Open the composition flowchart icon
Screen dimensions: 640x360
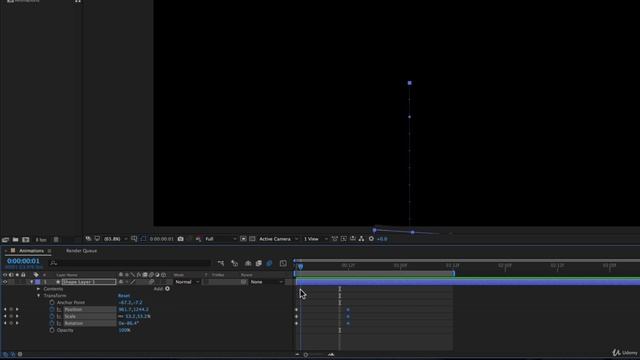click(x=362, y=239)
